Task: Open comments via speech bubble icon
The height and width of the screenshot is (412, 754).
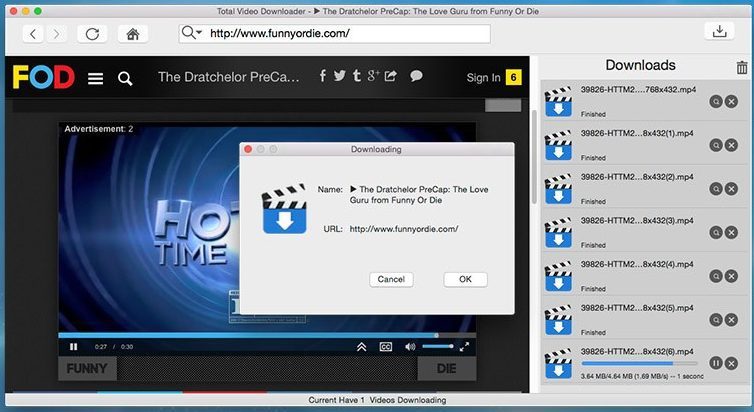Action: (416, 76)
